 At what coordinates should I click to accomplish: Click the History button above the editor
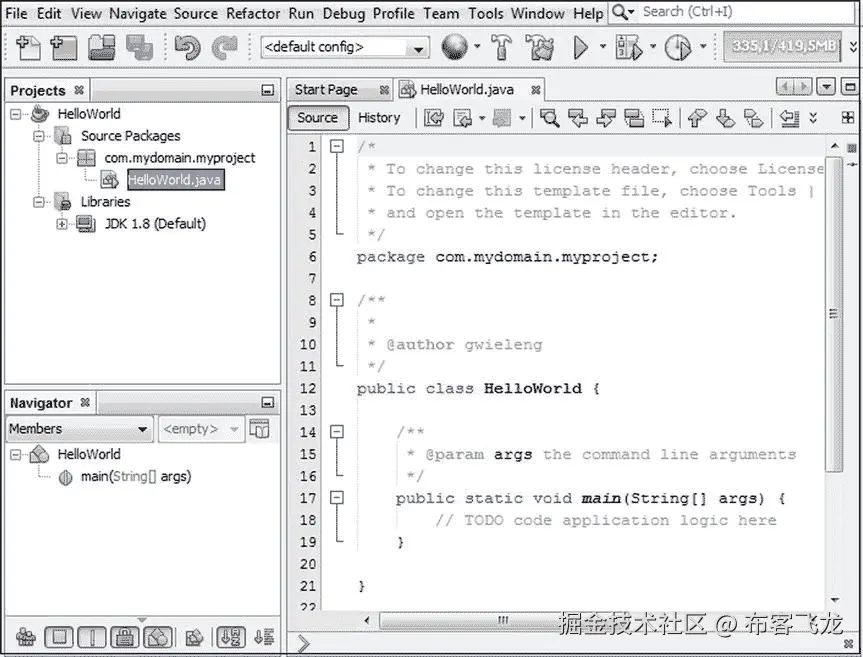(x=380, y=117)
